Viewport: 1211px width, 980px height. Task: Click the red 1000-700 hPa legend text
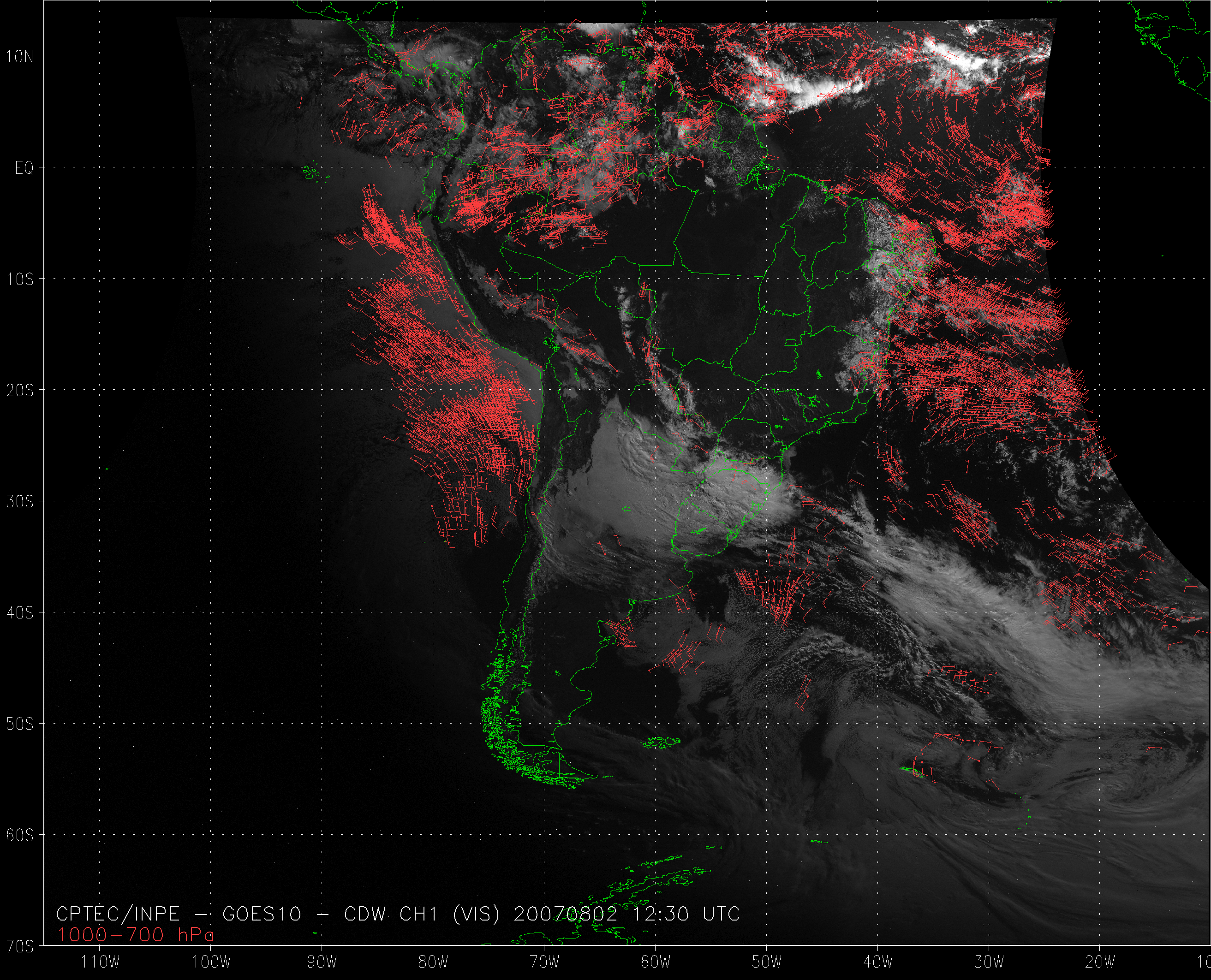coord(136,935)
